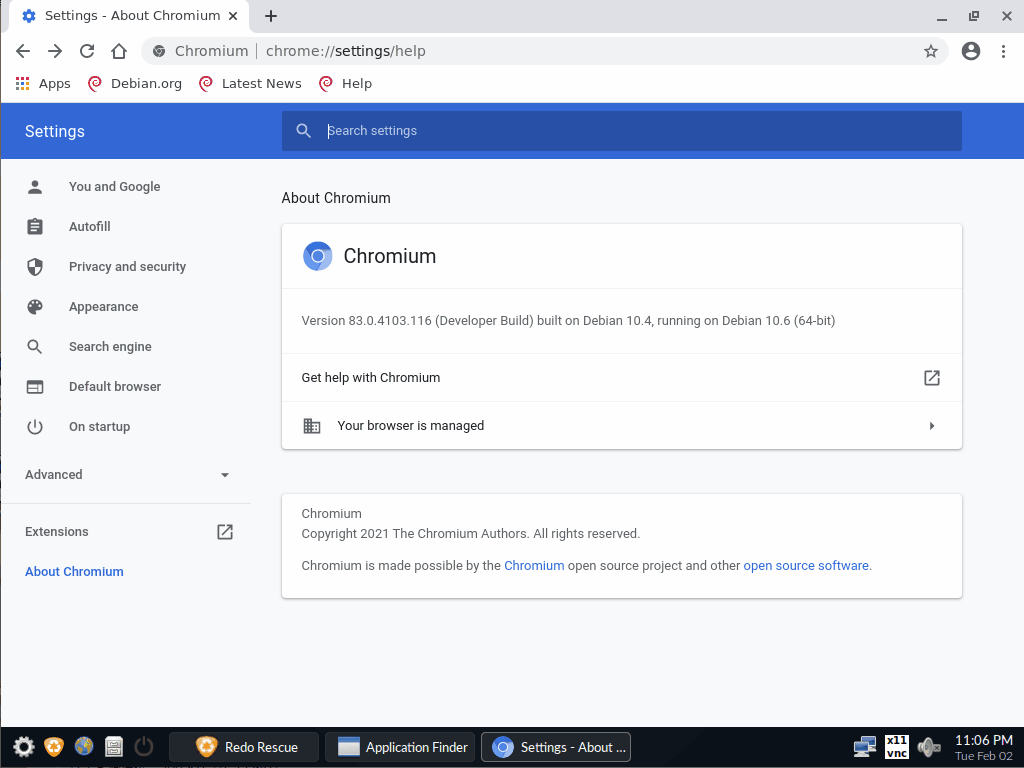Expand the Advanced settings section
The width and height of the screenshot is (1024, 768).
pos(127,475)
